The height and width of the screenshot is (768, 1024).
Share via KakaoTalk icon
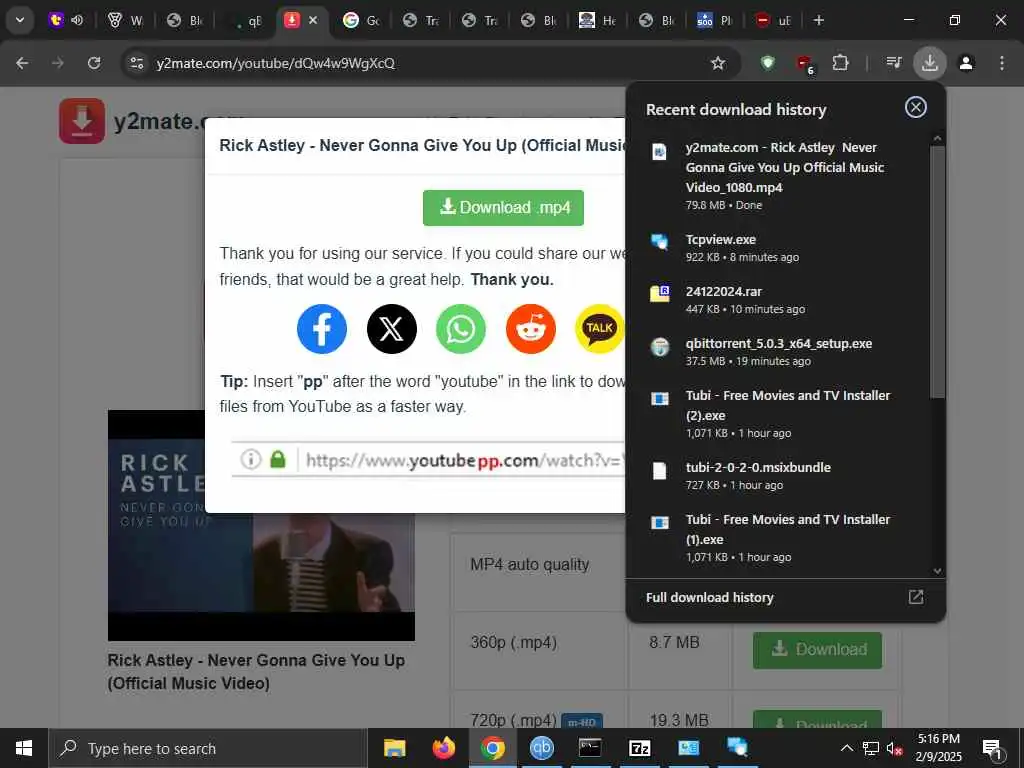(600, 328)
